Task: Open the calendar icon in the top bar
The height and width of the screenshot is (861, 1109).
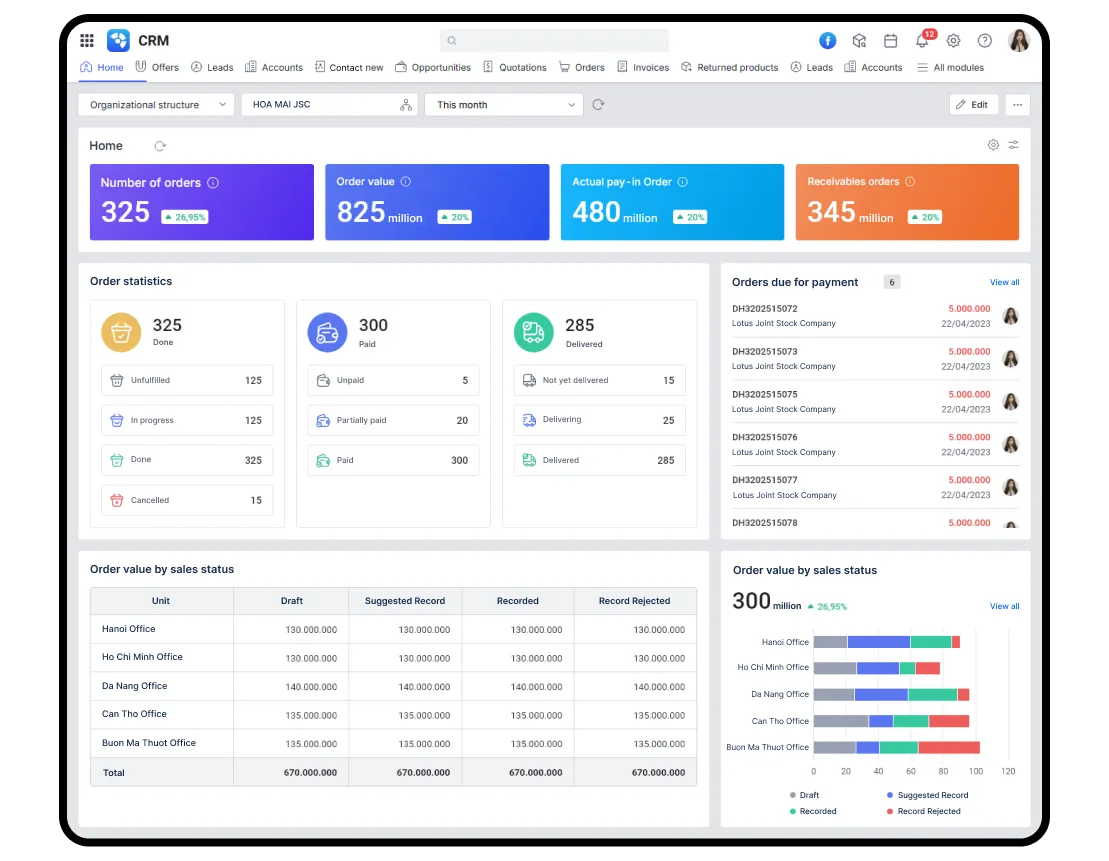Action: pos(890,40)
